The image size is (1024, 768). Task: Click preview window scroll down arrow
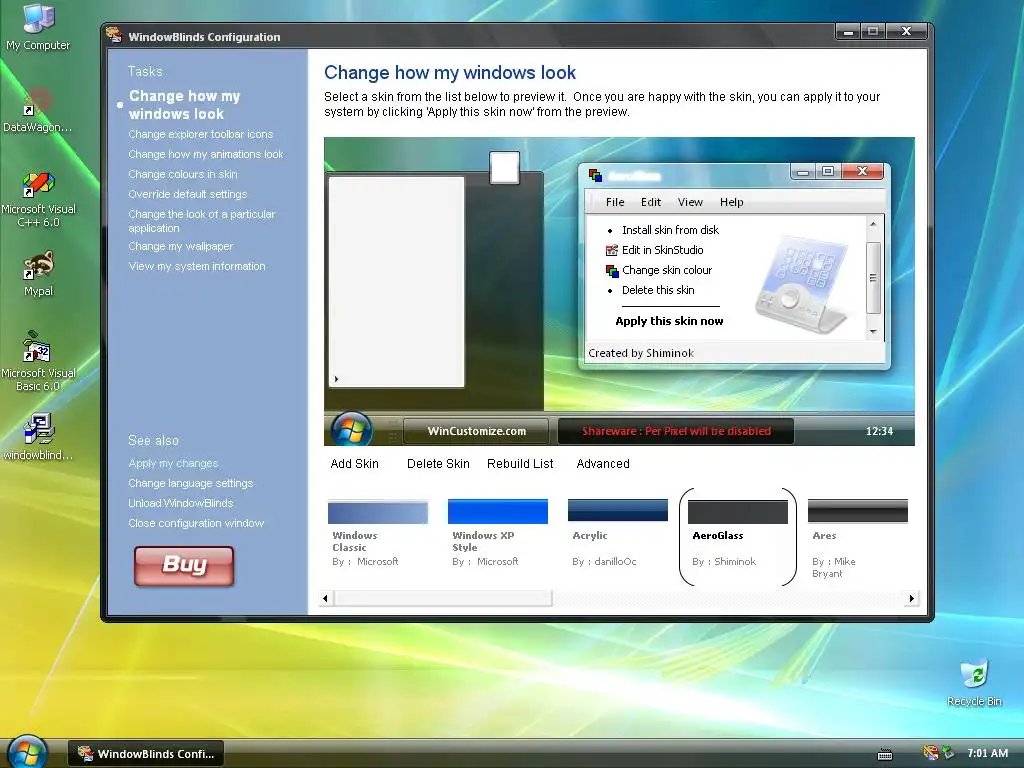point(873,332)
